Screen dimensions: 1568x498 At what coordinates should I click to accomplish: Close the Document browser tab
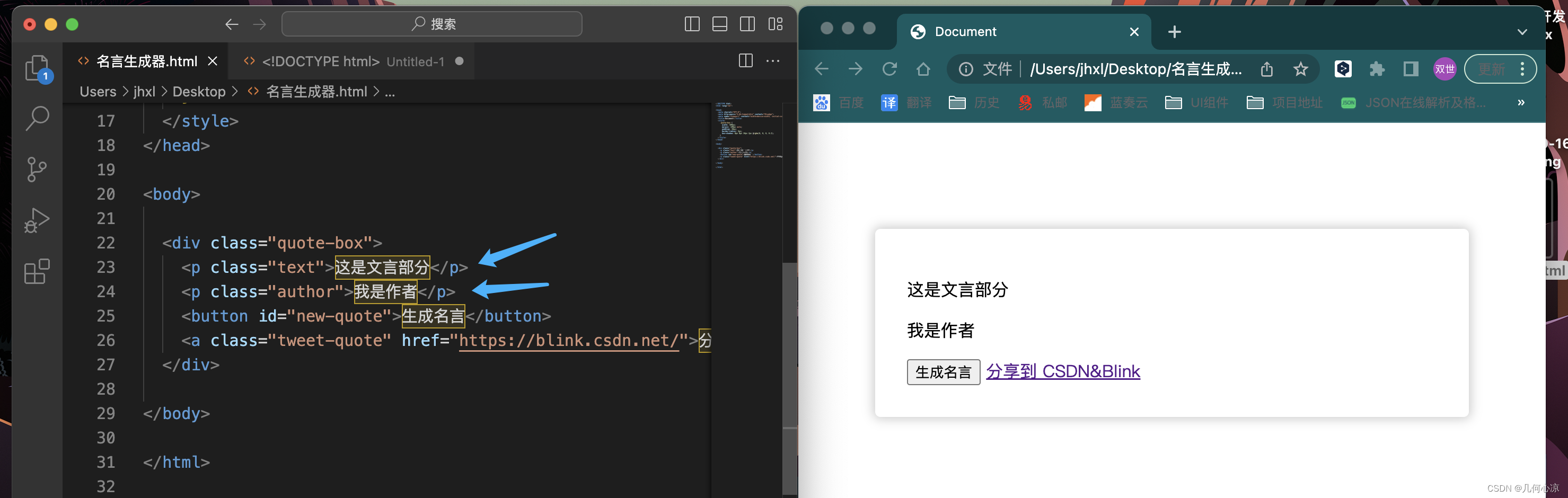click(x=1134, y=32)
